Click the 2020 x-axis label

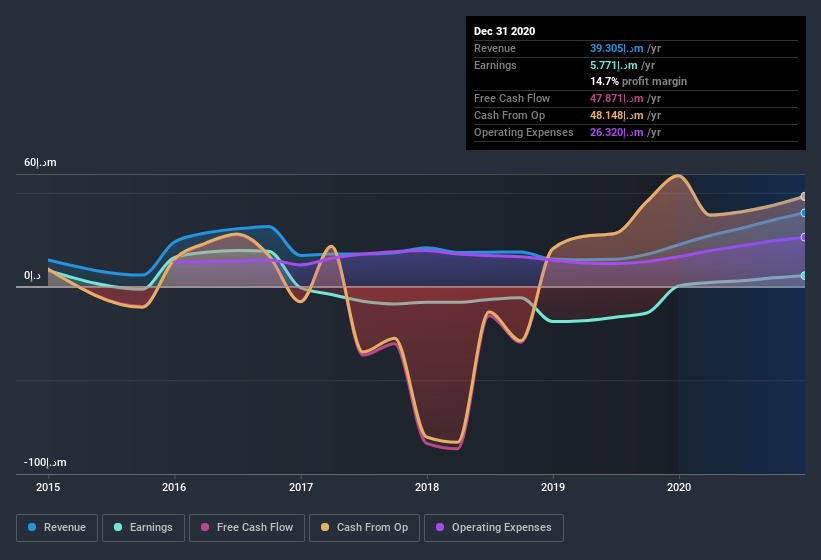click(x=679, y=487)
